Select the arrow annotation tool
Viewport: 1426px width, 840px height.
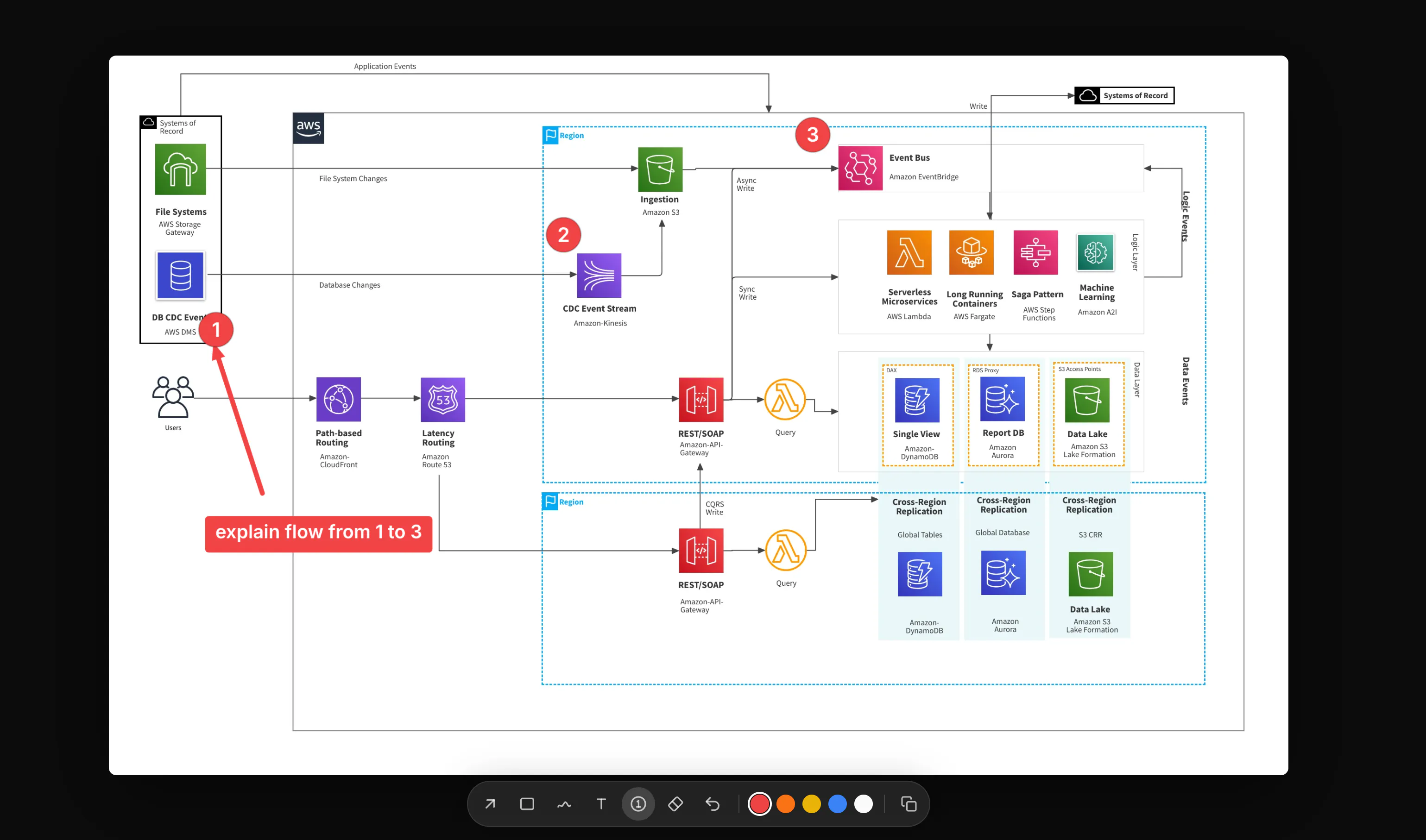coord(490,804)
